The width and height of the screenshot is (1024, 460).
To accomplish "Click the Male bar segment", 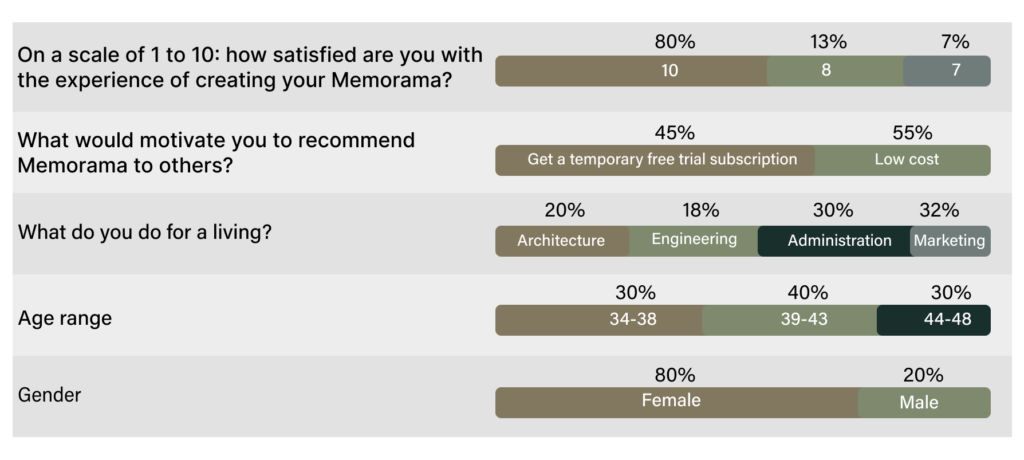I will tap(924, 402).
